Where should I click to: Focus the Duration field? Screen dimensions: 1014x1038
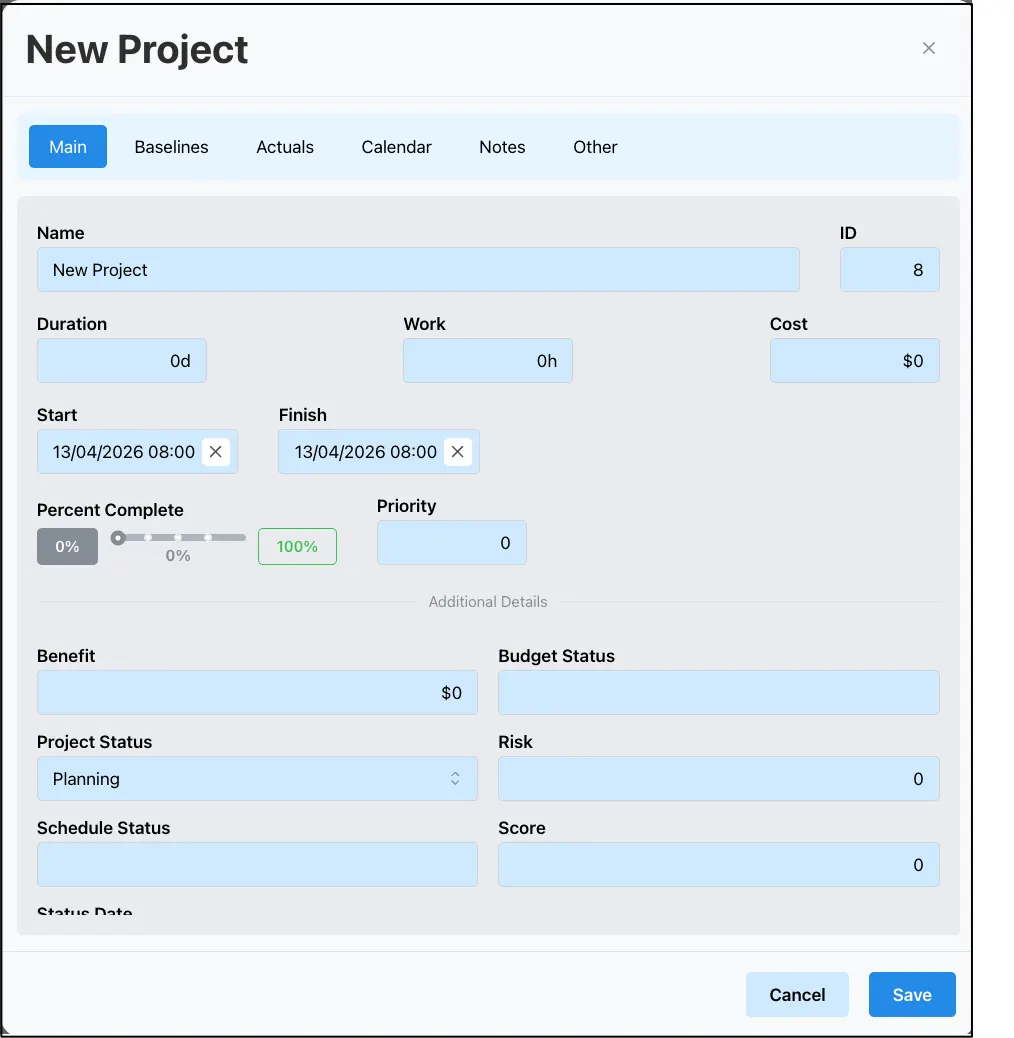(x=122, y=360)
